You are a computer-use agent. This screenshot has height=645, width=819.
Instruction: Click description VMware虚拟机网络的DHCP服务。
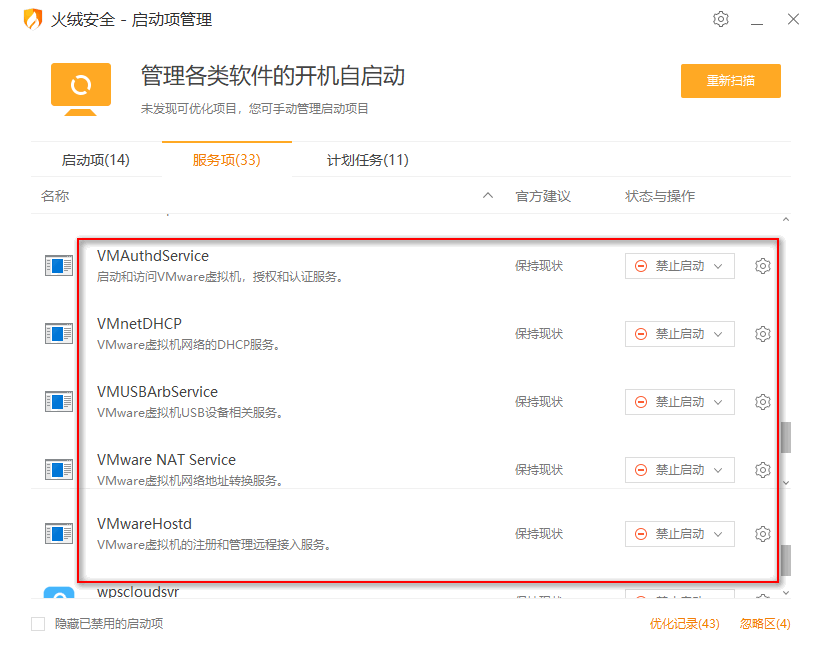(x=189, y=345)
